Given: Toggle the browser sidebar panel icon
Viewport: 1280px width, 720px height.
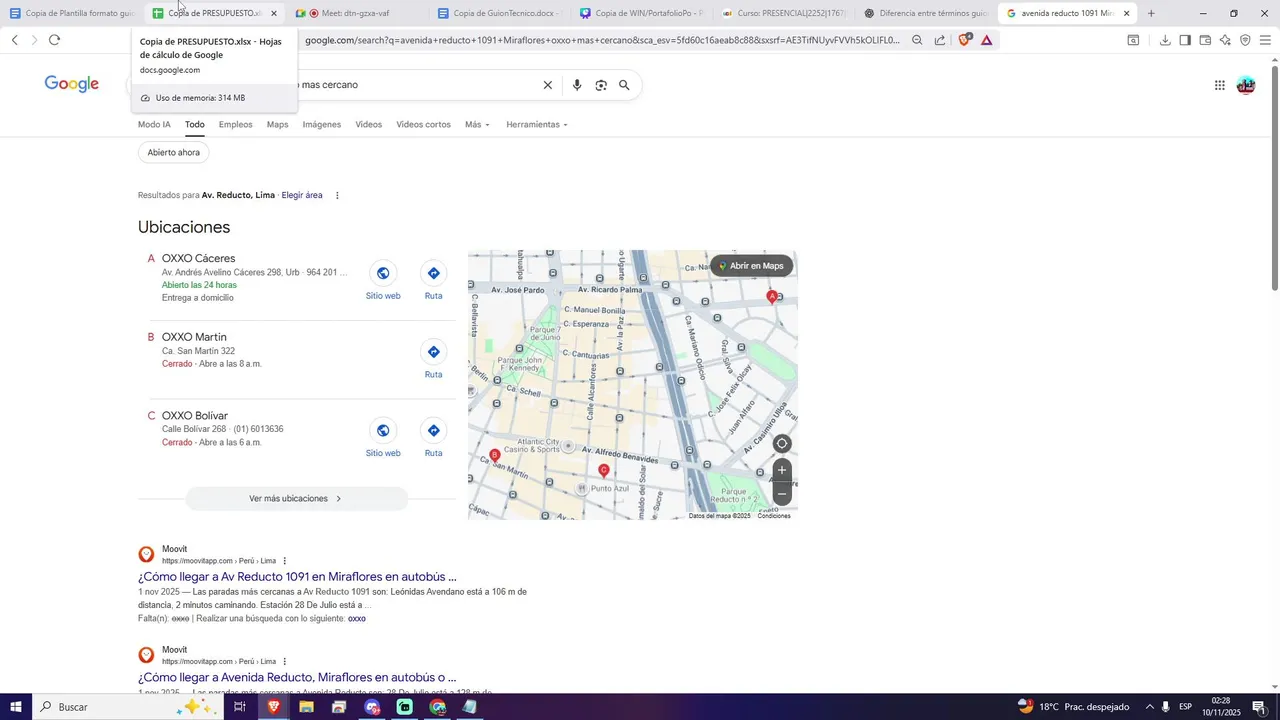Looking at the screenshot, I should point(1185,40).
